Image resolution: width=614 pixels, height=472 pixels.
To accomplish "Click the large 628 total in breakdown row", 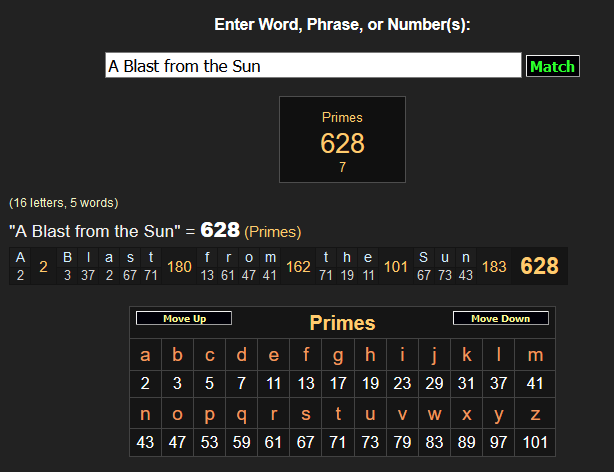I will pos(539,267).
